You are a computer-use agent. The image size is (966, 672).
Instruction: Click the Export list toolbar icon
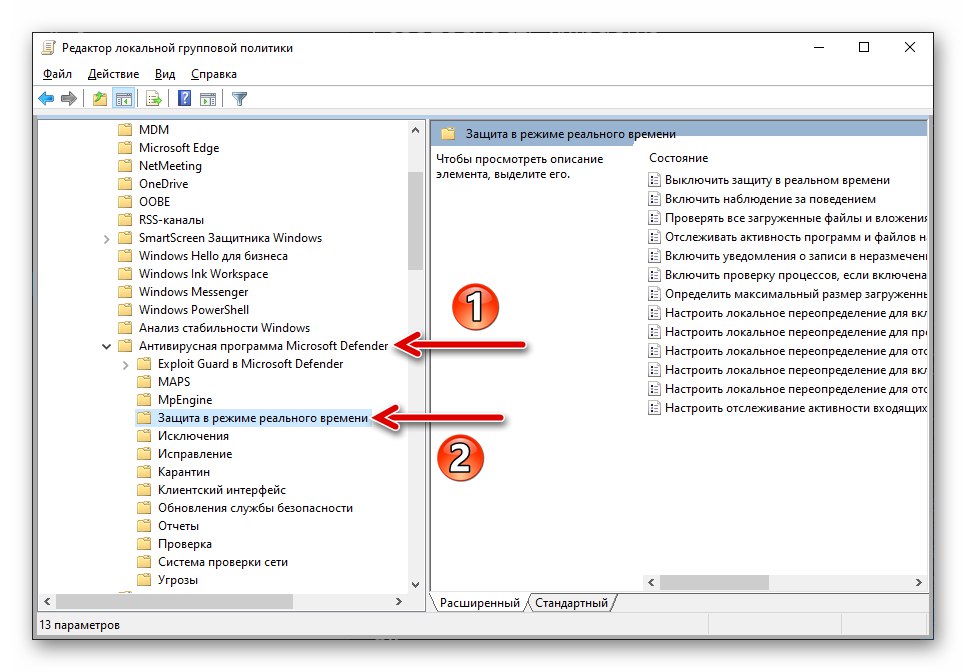coord(153,99)
